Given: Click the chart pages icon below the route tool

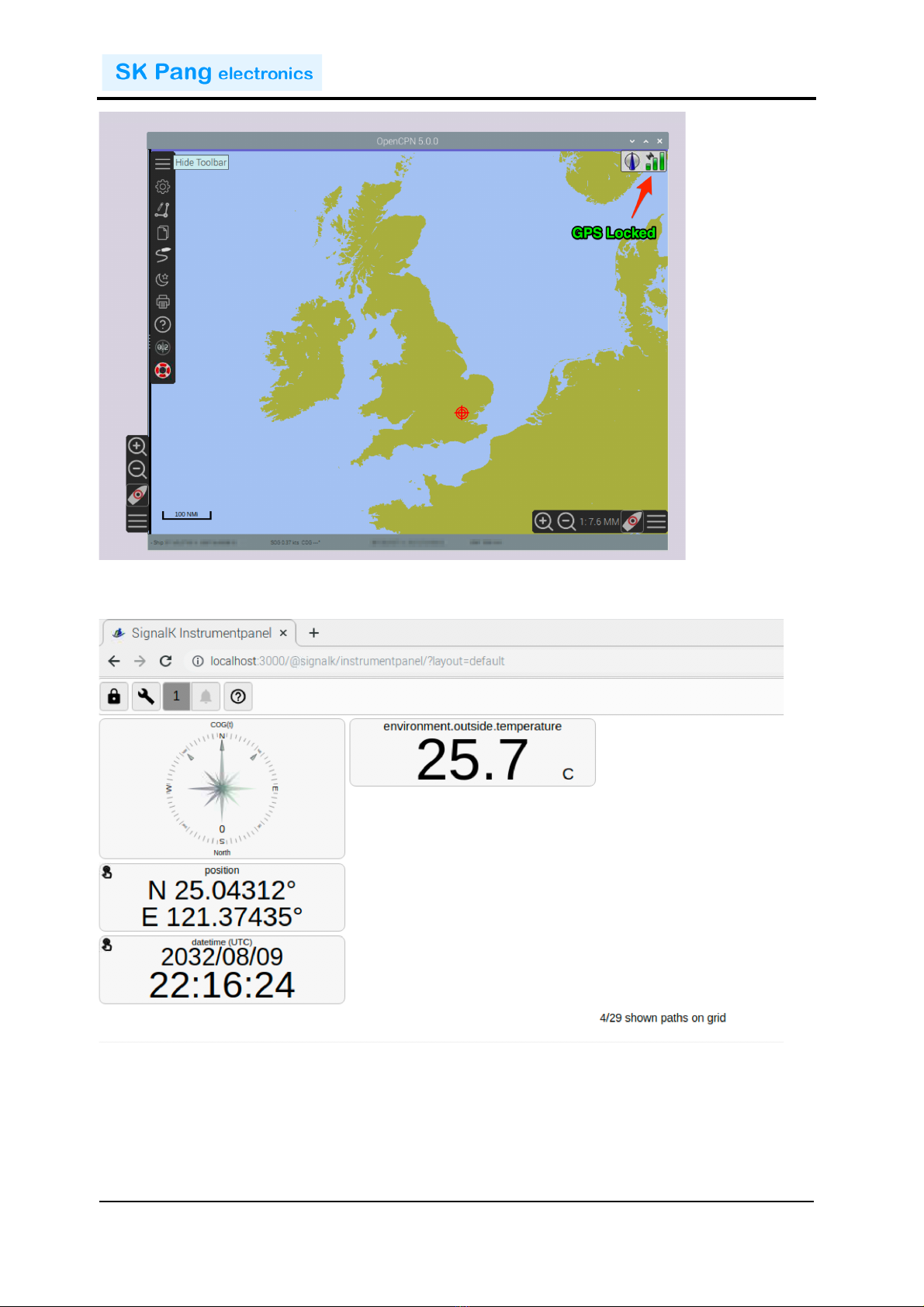Looking at the screenshot, I should click(162, 233).
